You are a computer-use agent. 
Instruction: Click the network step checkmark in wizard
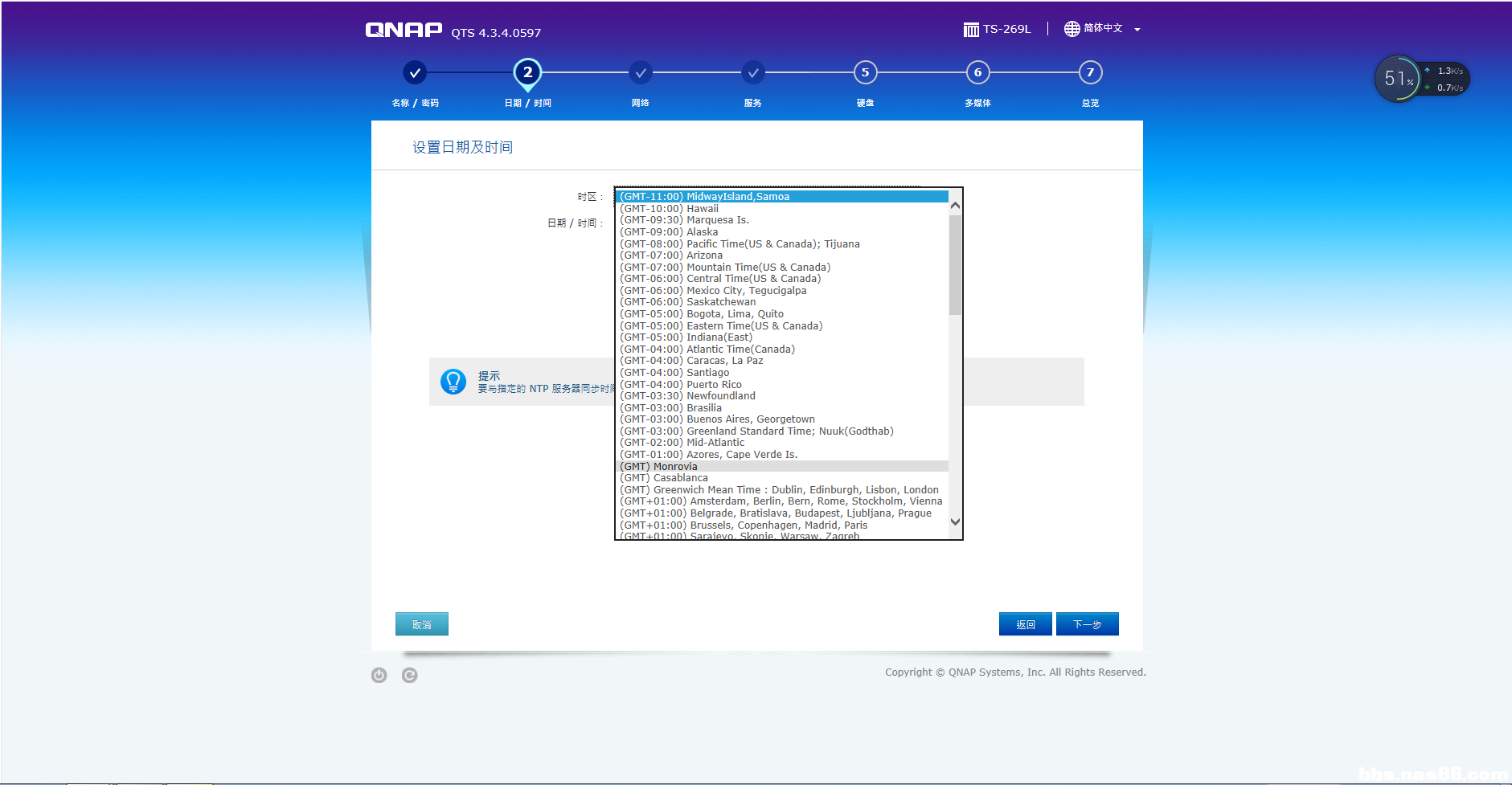tap(640, 73)
